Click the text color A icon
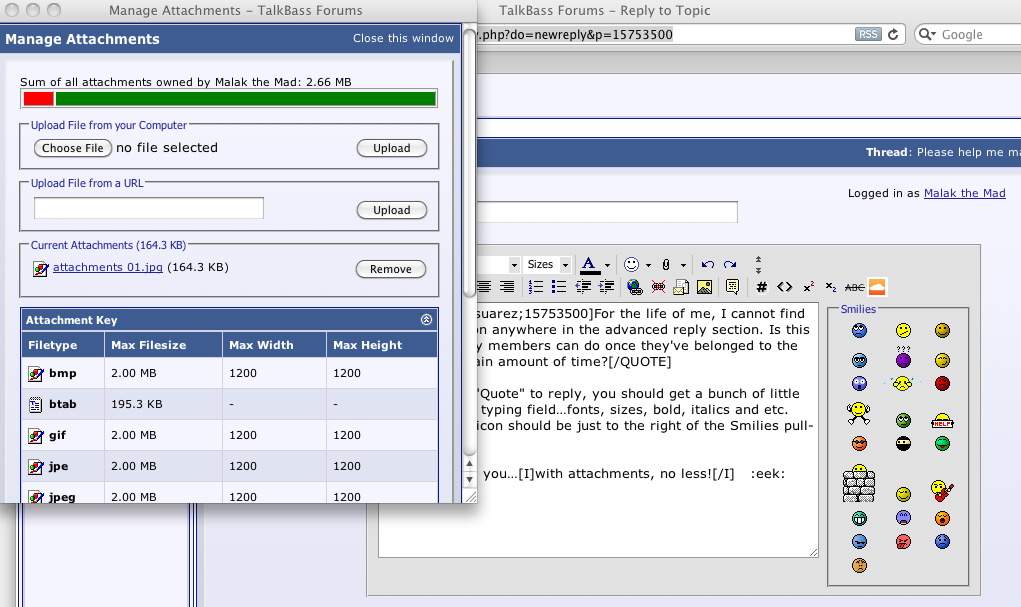 (x=589, y=264)
